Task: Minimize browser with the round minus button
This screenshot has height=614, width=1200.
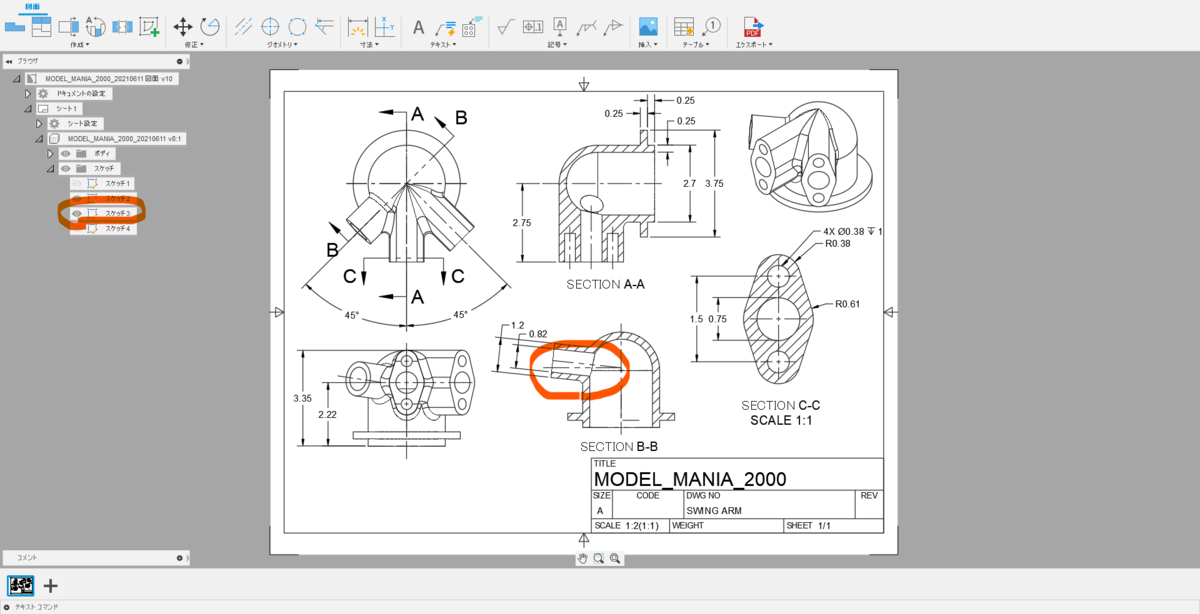Action: [180, 61]
